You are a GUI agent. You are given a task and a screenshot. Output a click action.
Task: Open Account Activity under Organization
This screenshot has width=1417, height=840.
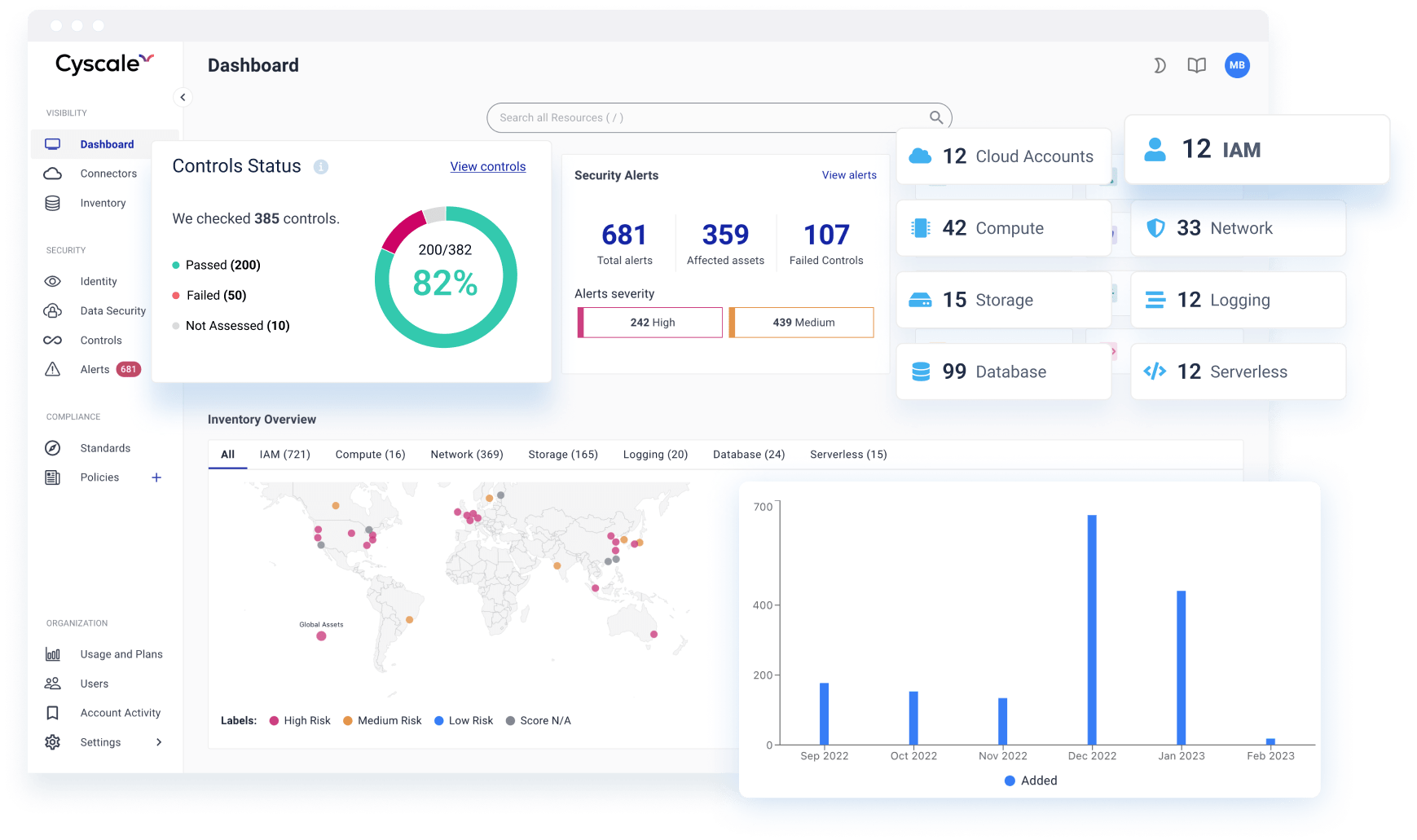[x=120, y=712]
